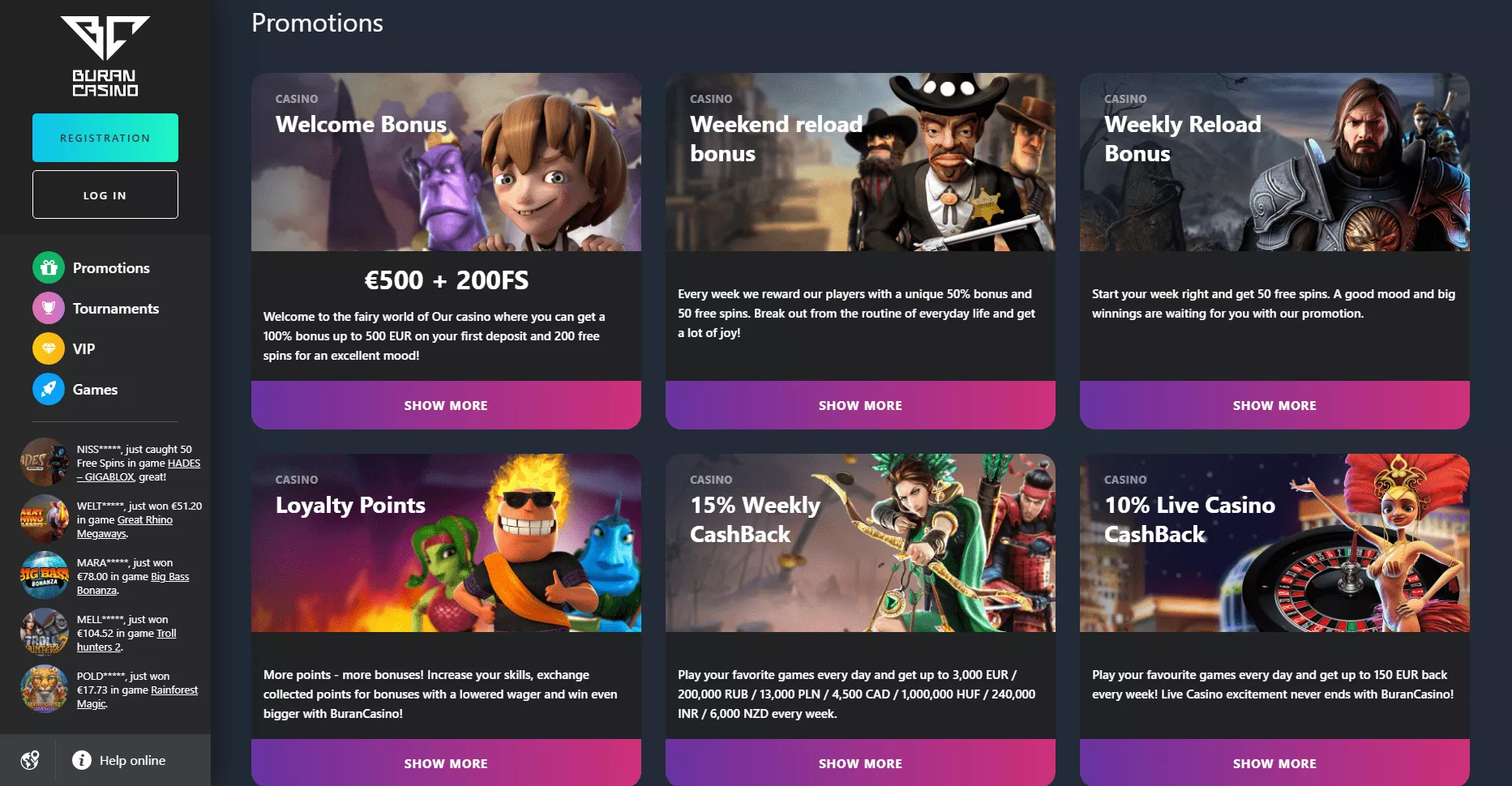The height and width of the screenshot is (786, 1512).
Task: Show more about Weekend reload bonus
Action: (860, 405)
